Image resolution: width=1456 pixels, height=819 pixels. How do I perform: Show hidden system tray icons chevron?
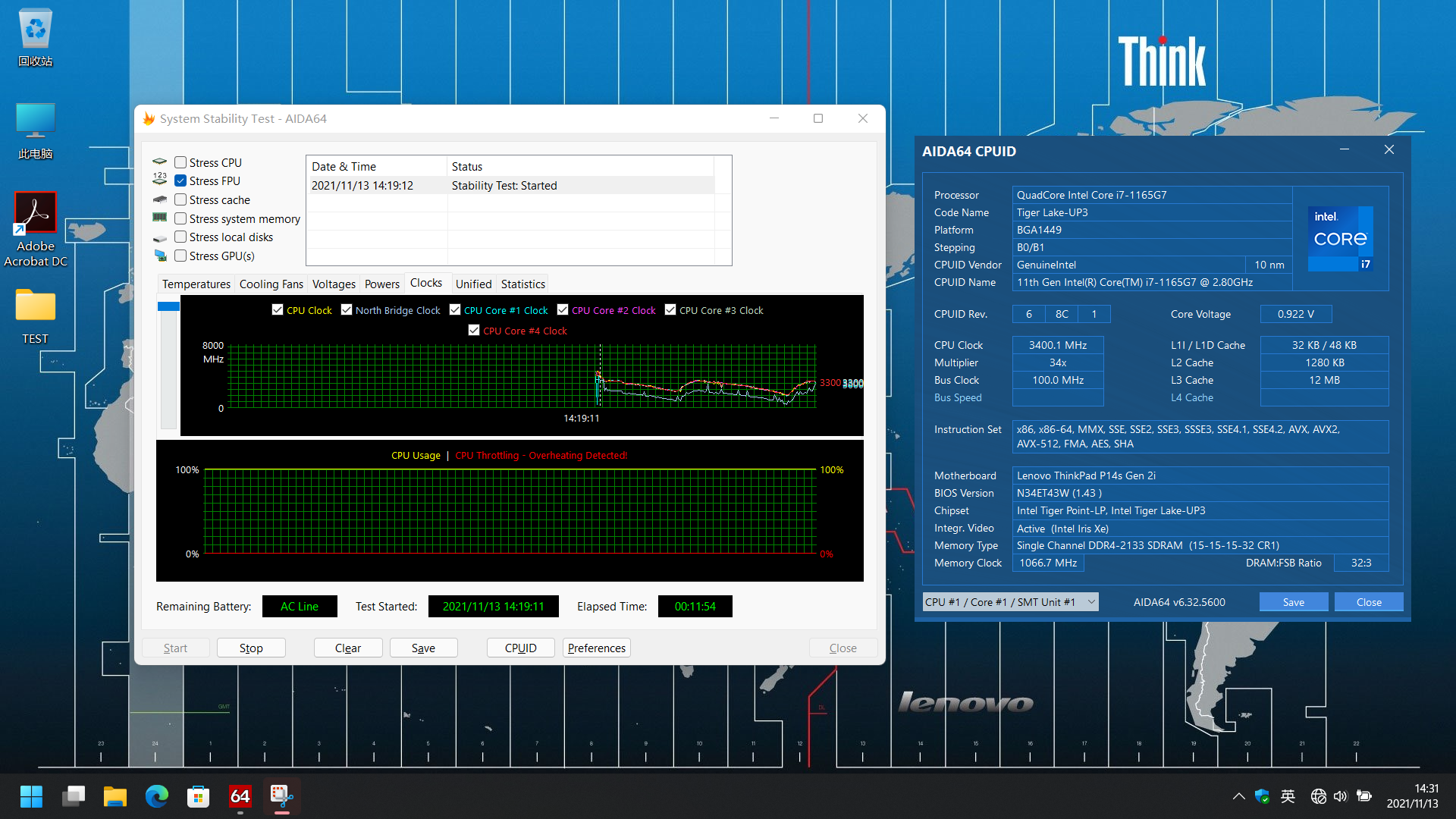click(x=1238, y=796)
